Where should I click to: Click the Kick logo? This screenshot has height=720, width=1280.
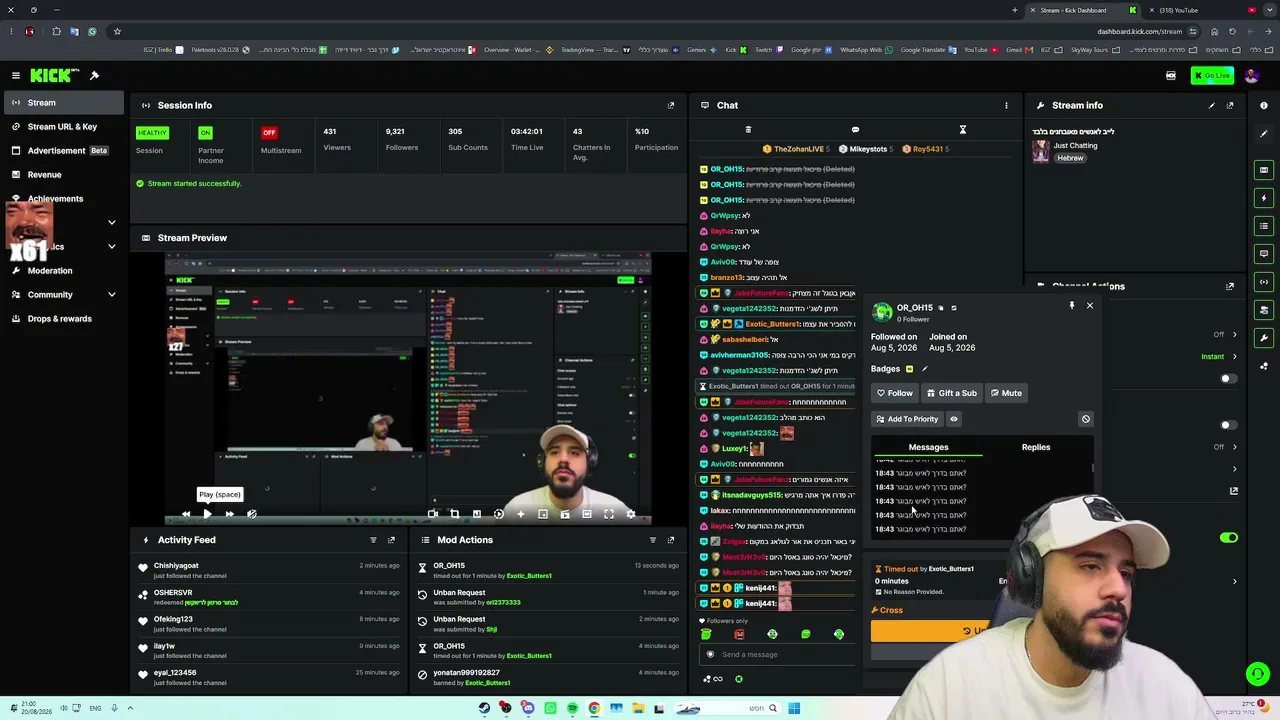click(50, 76)
